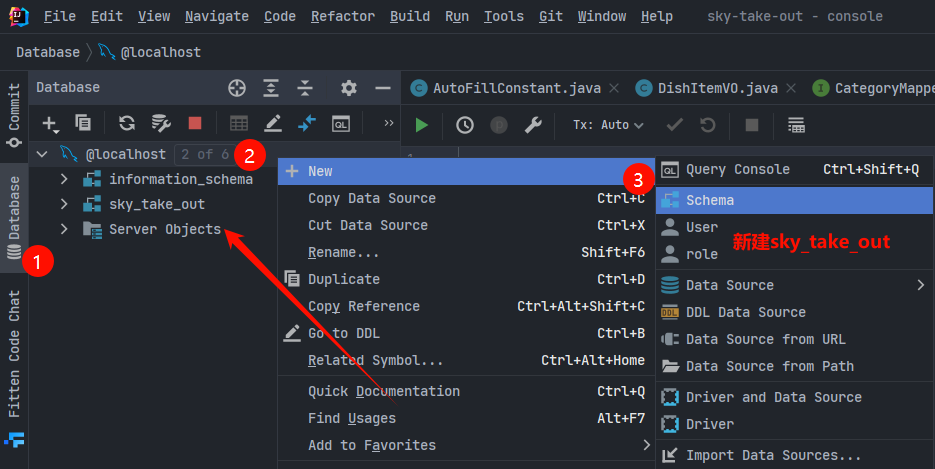The height and width of the screenshot is (469, 935).
Task: Click the New data source plus icon
Action: pos(49,123)
